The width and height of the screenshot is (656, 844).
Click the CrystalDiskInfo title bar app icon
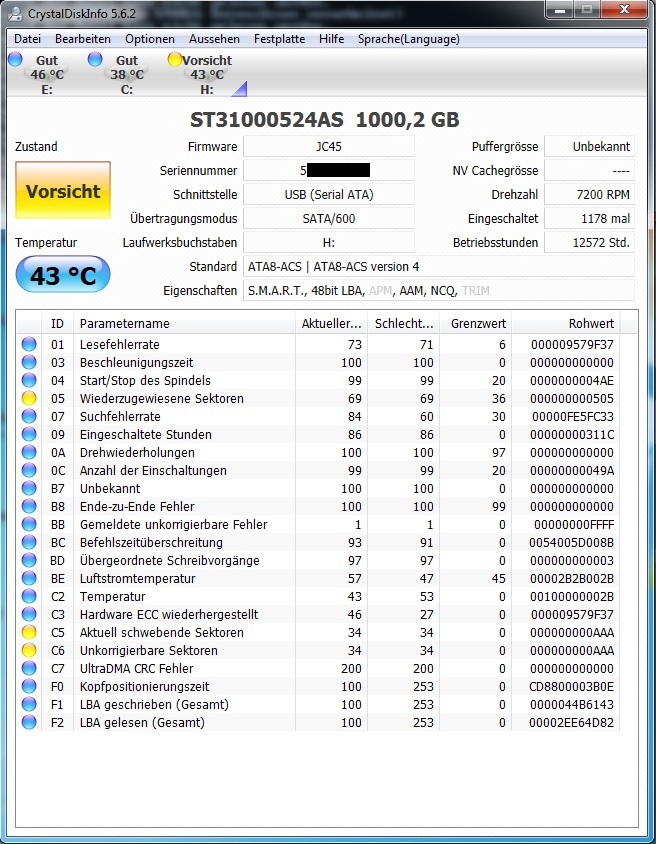click(15, 13)
